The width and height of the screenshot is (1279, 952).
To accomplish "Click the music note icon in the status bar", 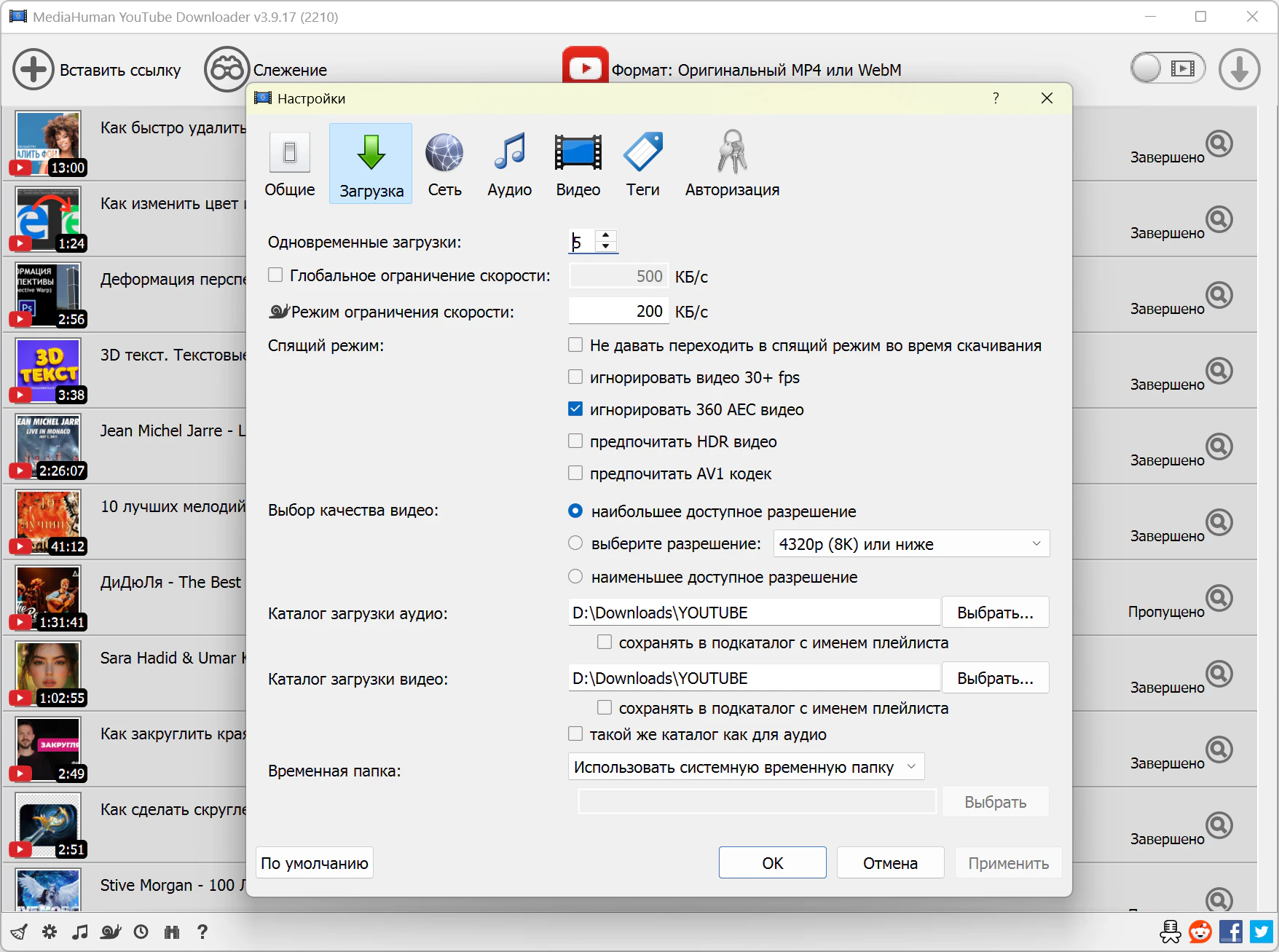I will (80, 932).
